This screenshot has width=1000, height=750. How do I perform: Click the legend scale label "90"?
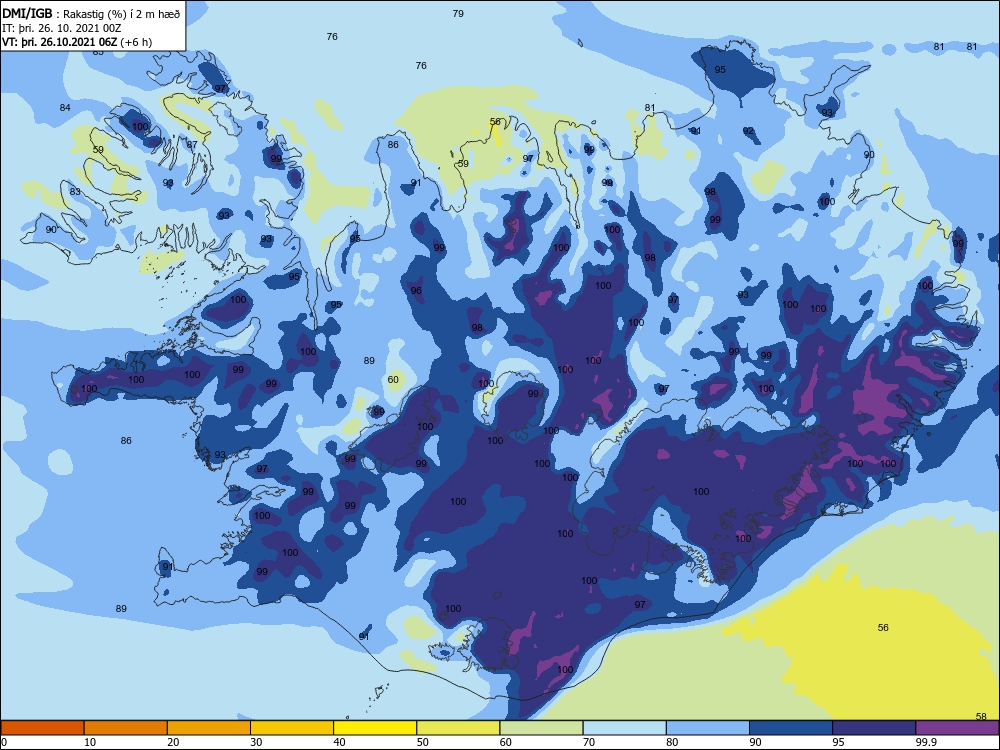coord(756,742)
